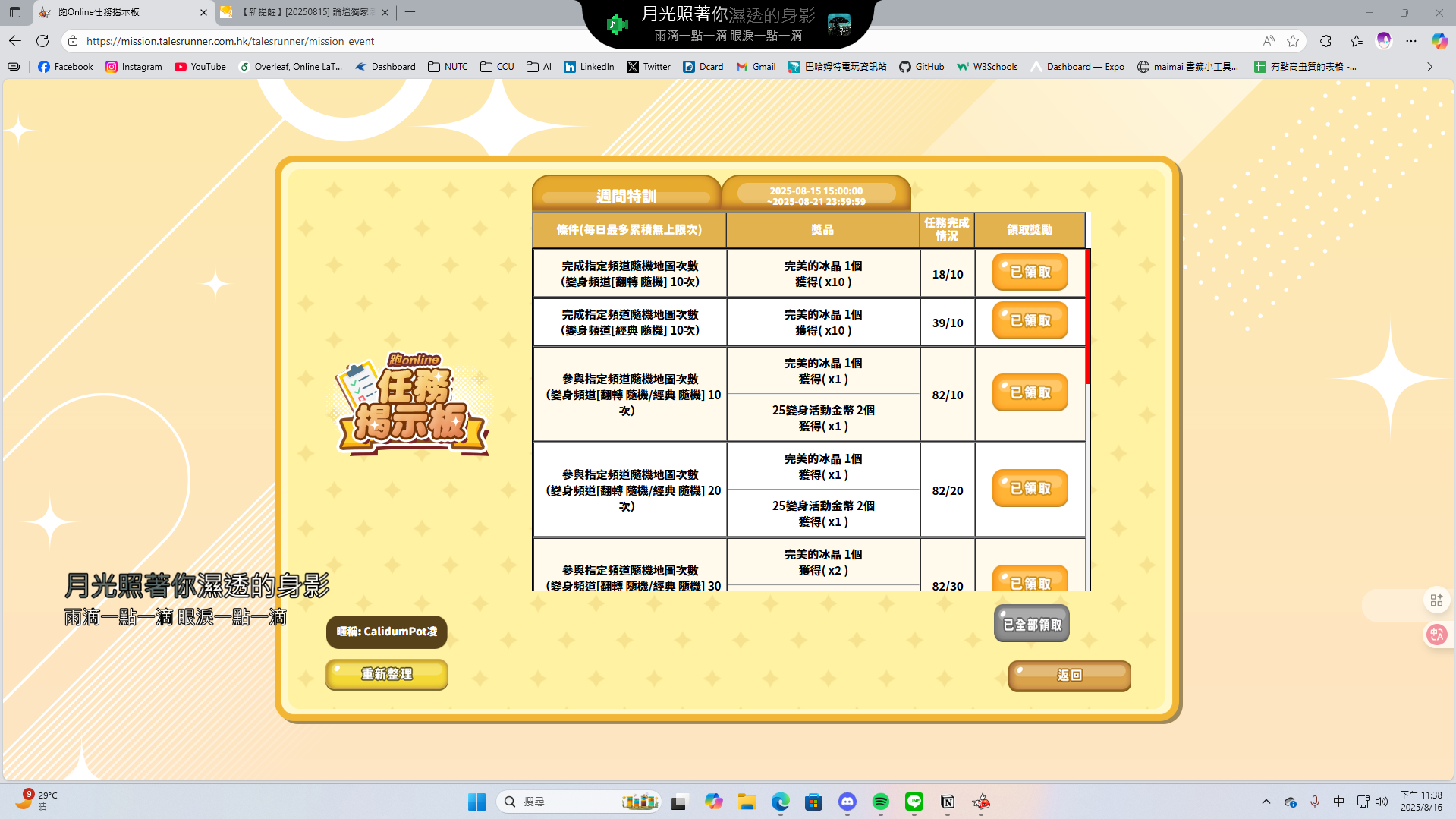Click the 已全部領取 button

click(1031, 624)
